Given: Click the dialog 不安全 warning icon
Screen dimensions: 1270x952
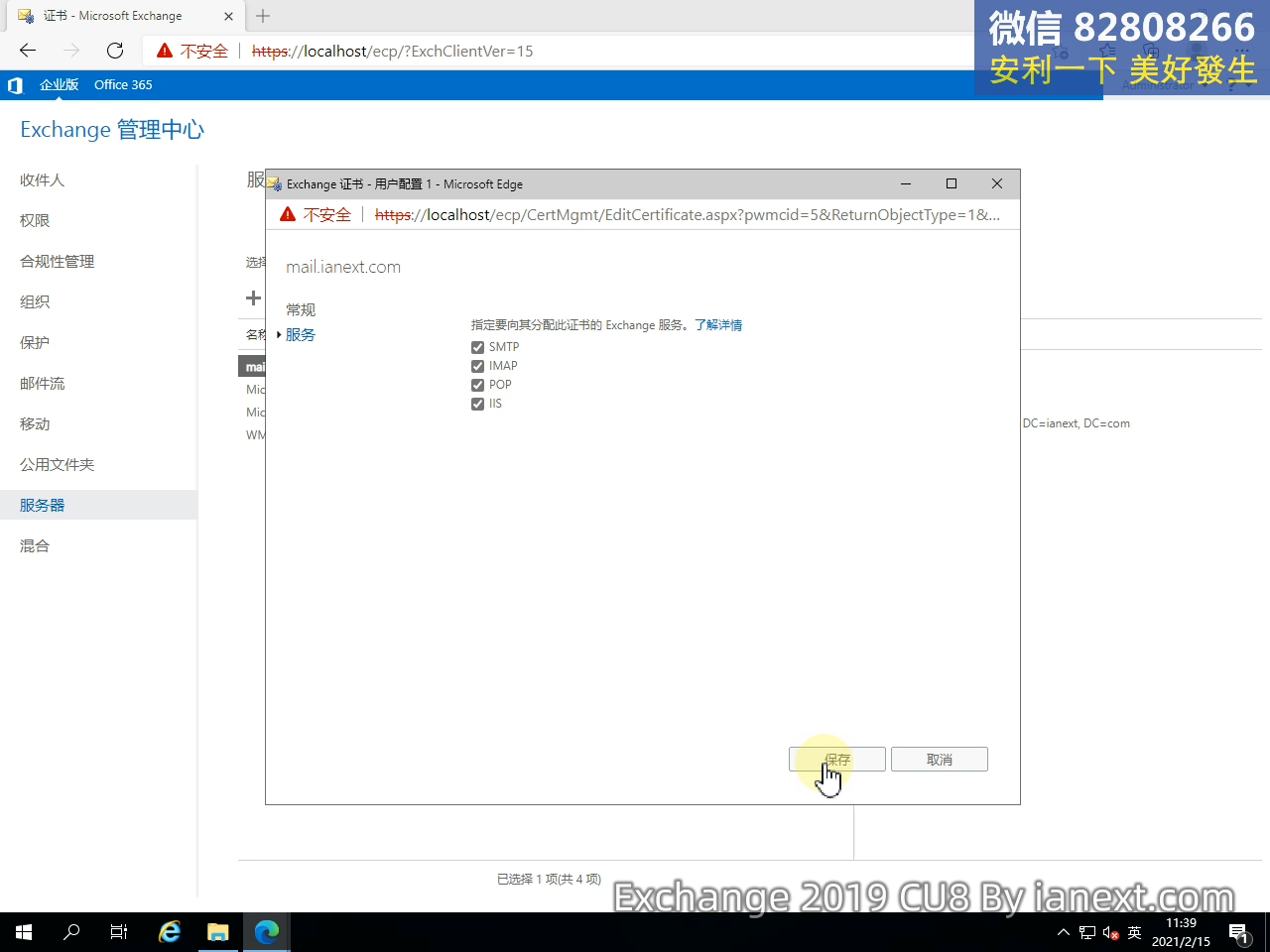Looking at the screenshot, I should [x=288, y=215].
